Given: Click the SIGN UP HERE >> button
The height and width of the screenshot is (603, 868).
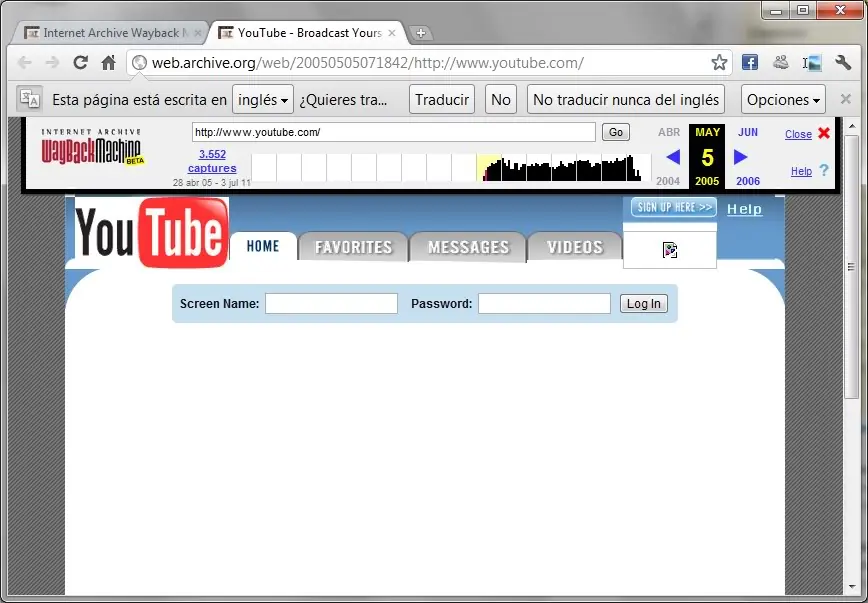Looking at the screenshot, I should pos(674,208).
